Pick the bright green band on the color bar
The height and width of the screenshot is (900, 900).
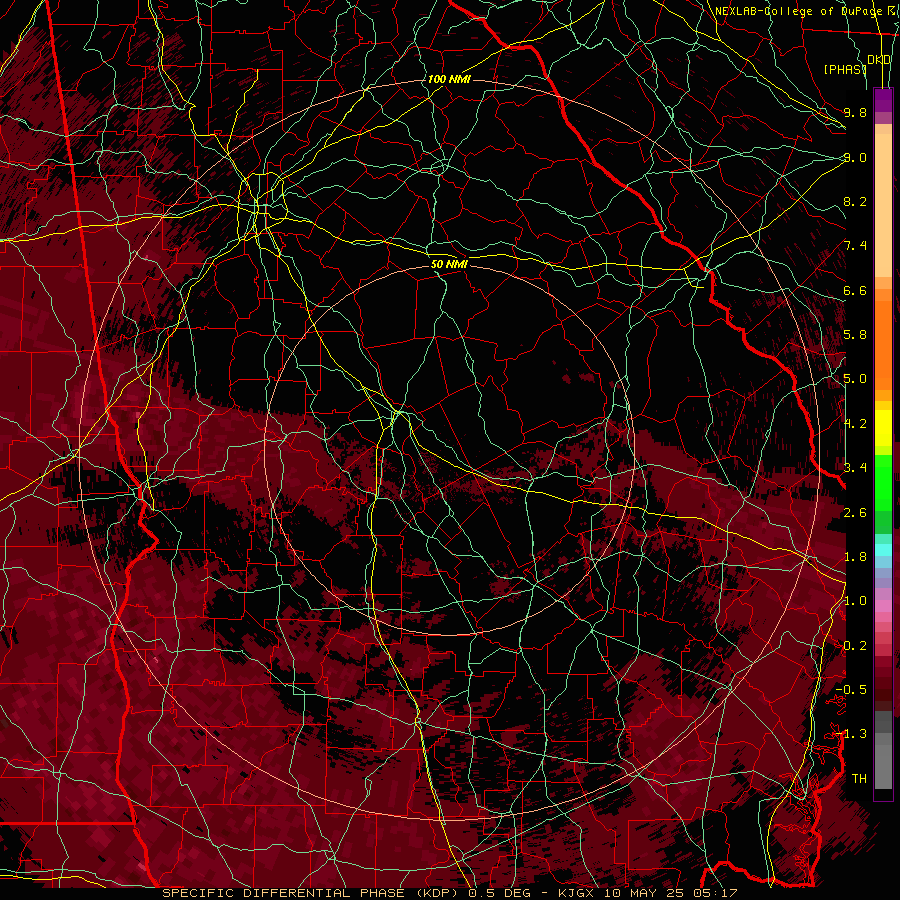click(x=883, y=482)
